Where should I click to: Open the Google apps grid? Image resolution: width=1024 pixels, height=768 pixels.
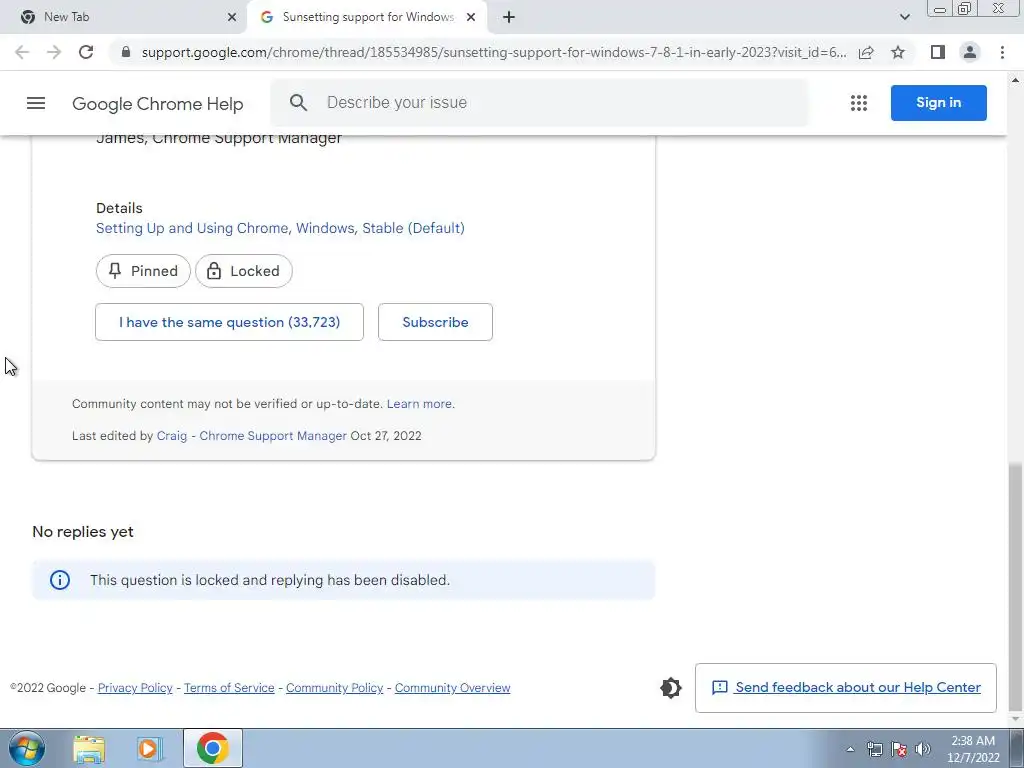pyautogui.click(x=859, y=103)
